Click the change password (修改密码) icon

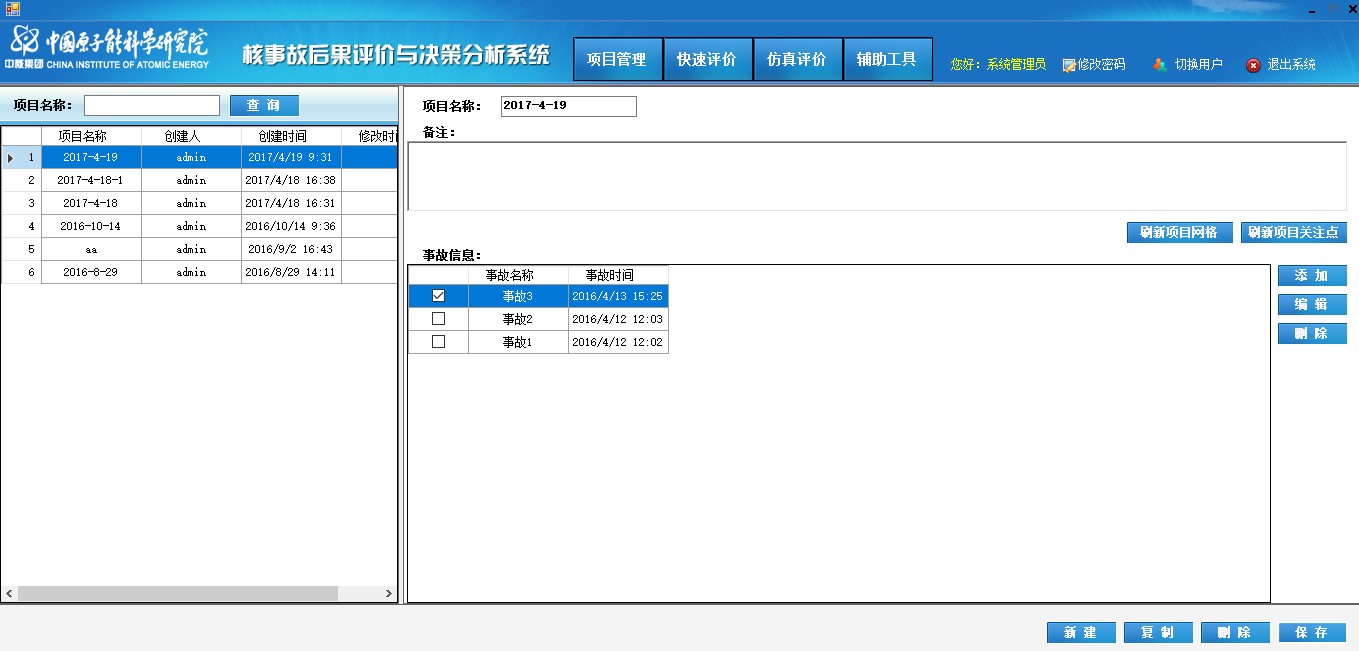[x=1069, y=65]
